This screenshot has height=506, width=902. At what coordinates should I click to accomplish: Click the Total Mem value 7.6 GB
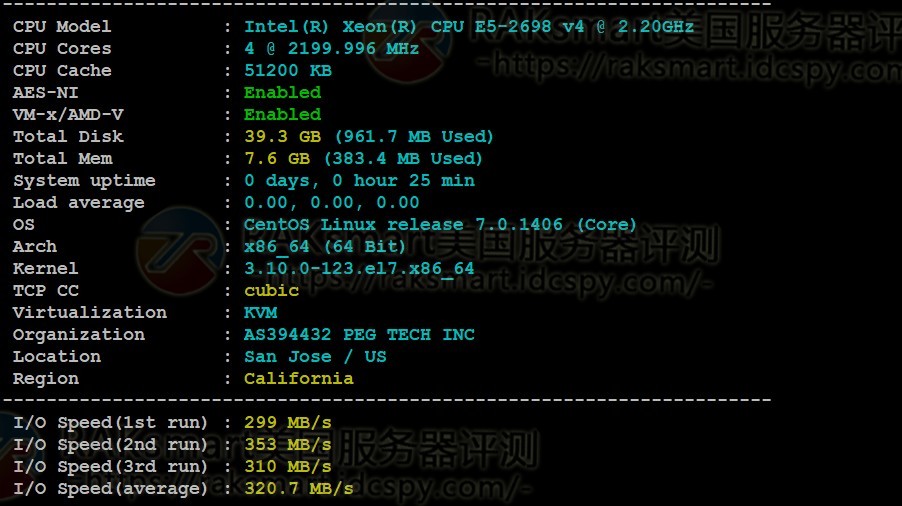point(363,158)
